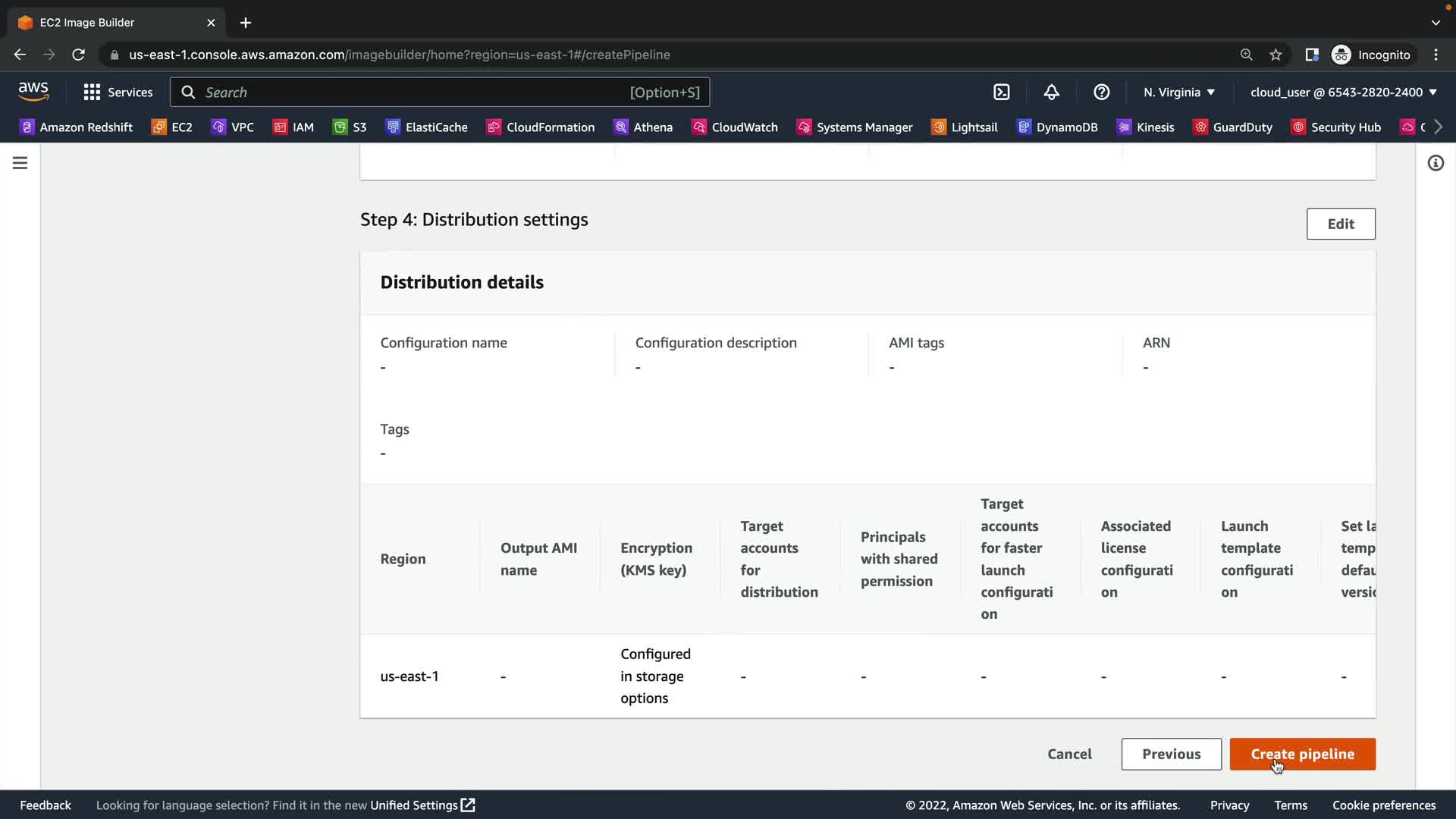Screen dimensions: 1456x819
Task: Open a new browser tab
Action: click(x=246, y=23)
